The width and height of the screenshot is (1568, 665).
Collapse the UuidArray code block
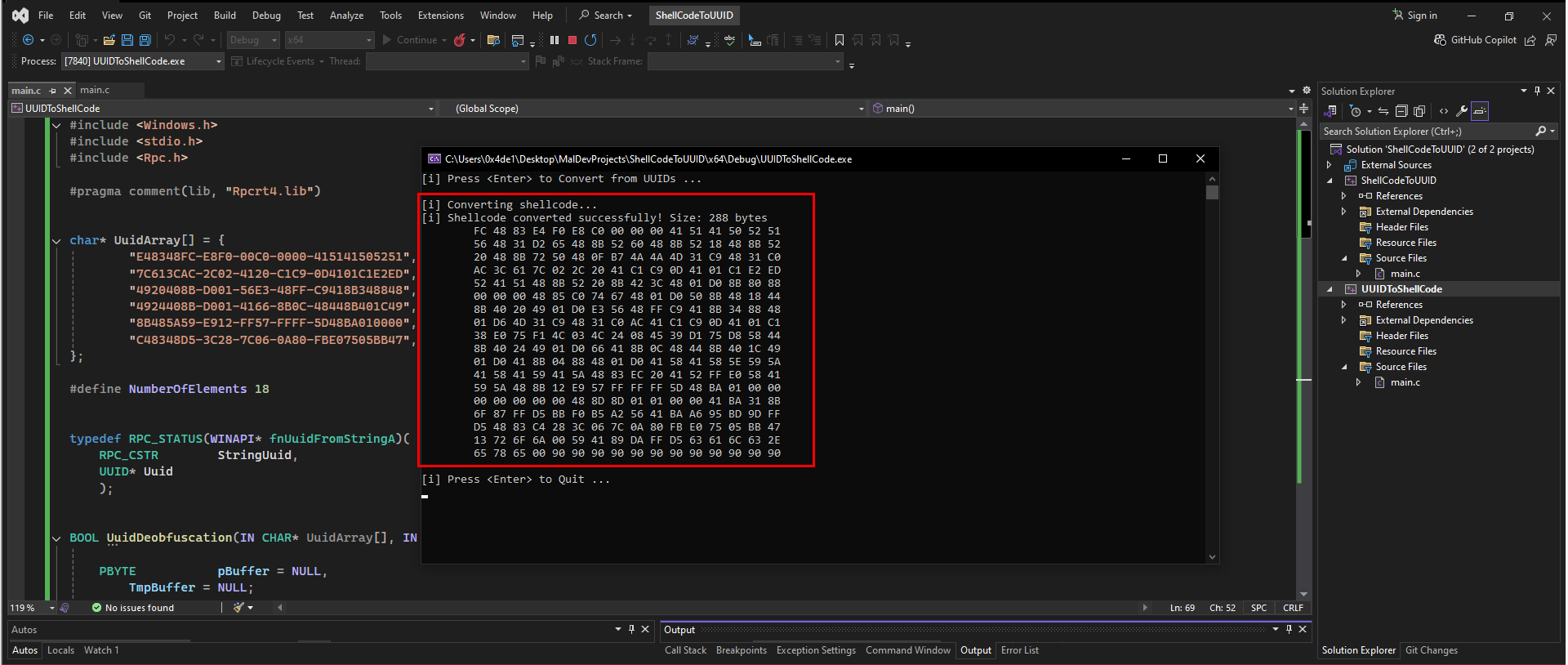[x=56, y=241]
